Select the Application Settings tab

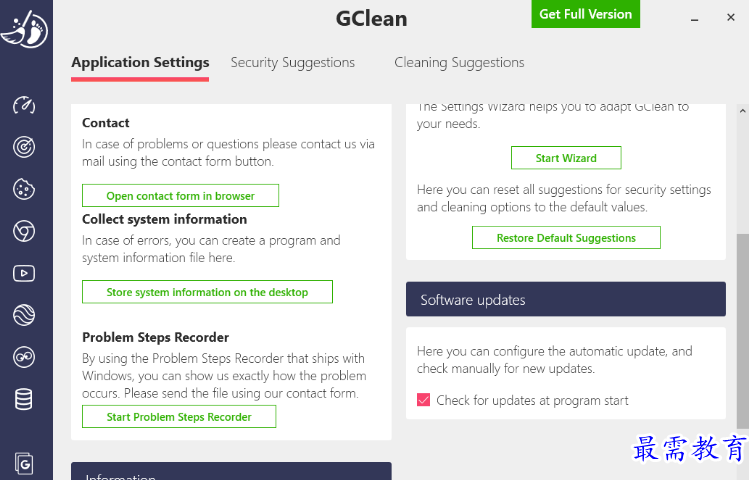click(140, 62)
